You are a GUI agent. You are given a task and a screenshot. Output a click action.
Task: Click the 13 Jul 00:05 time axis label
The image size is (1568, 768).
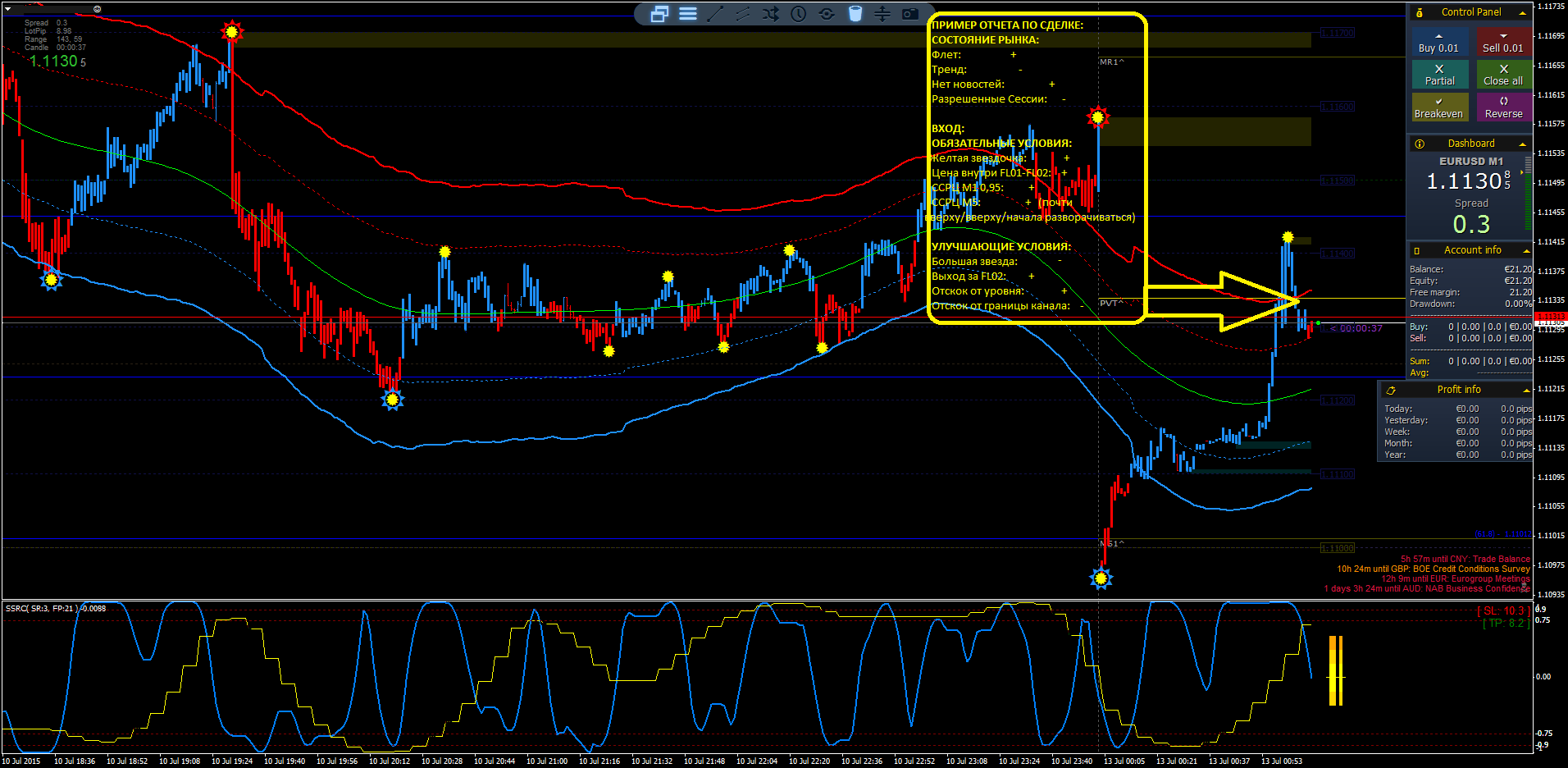pos(1124,761)
